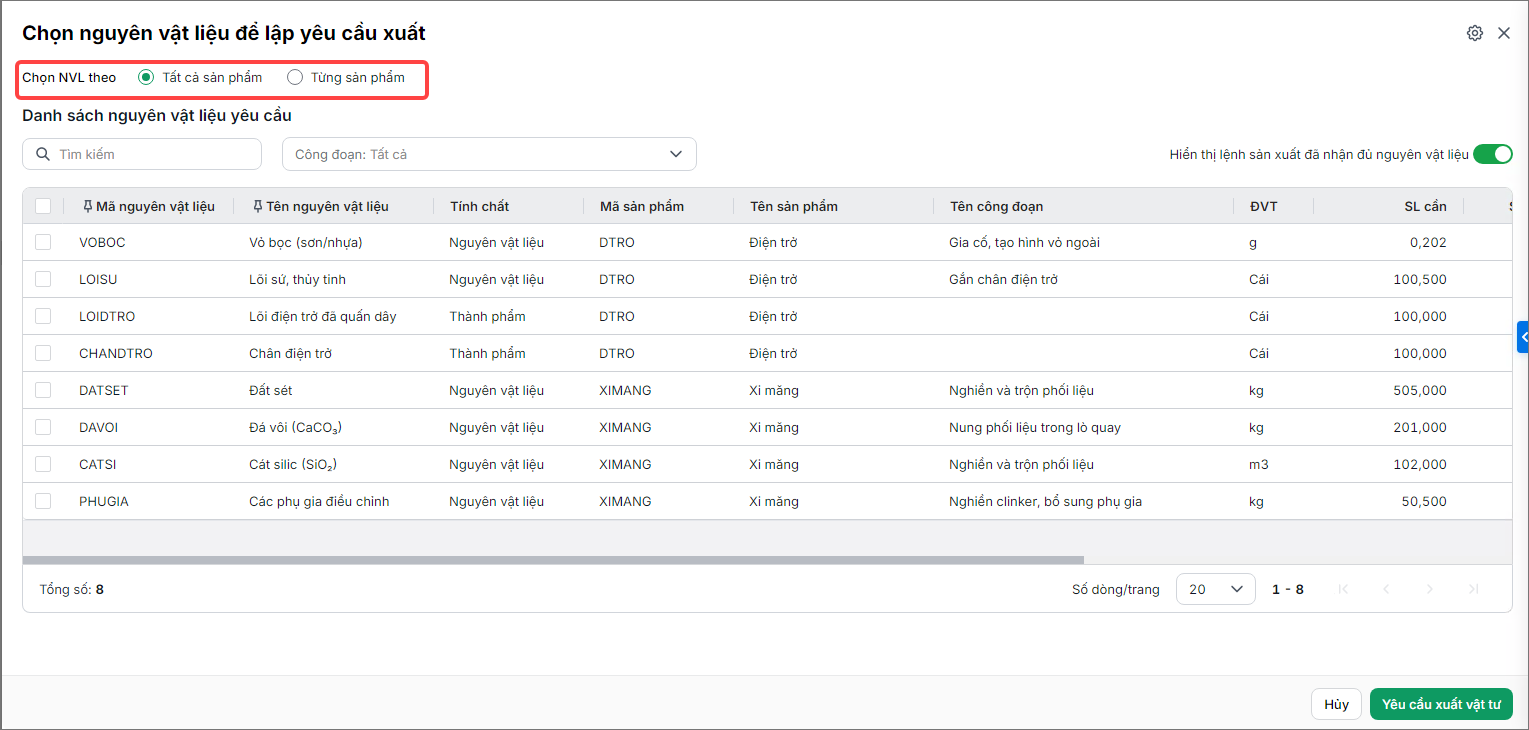Tick checkbox for PHUGIA row
This screenshot has width=1529, height=730.
click(43, 501)
